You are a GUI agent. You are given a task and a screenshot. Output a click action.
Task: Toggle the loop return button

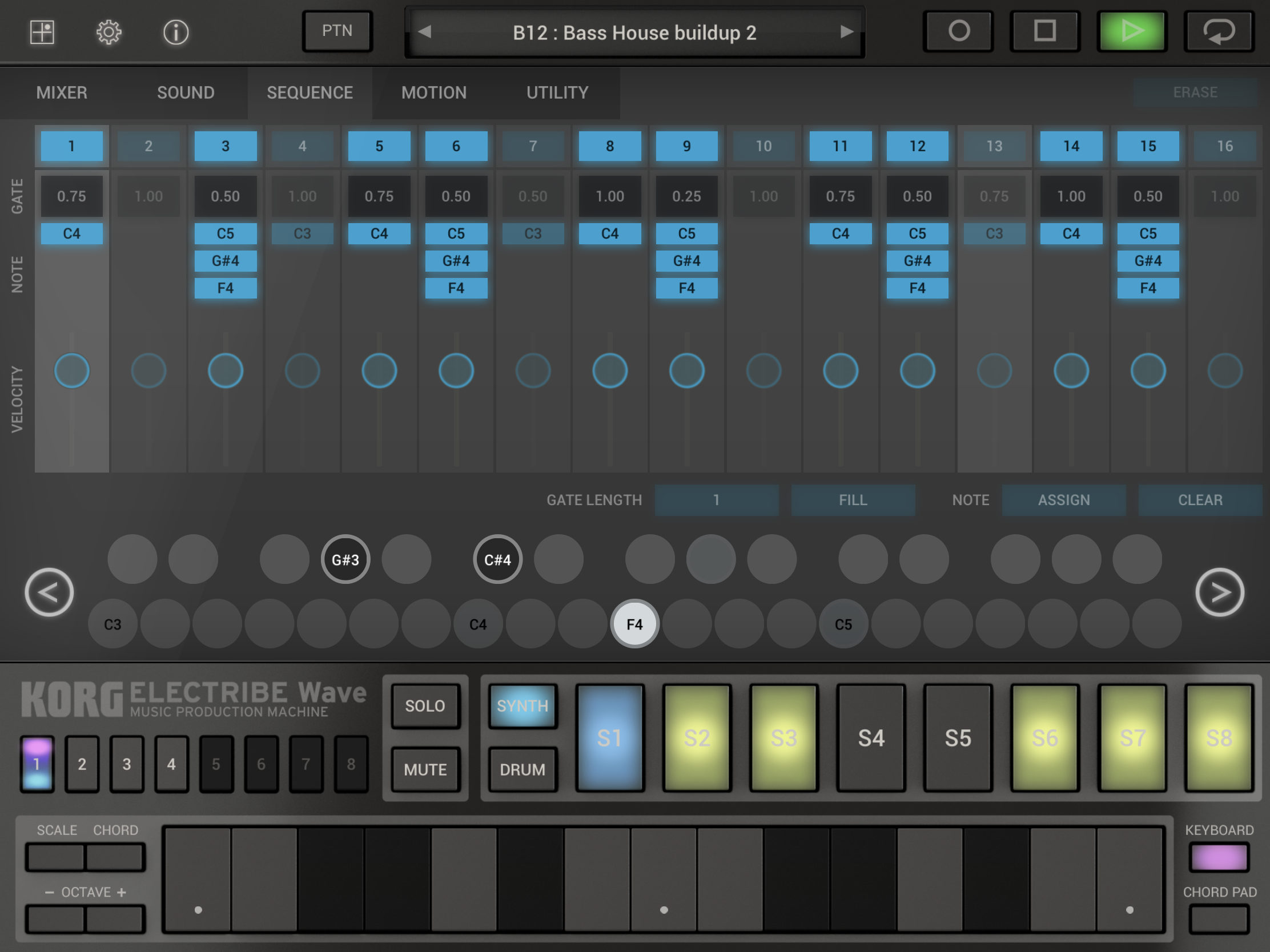[x=1219, y=31]
